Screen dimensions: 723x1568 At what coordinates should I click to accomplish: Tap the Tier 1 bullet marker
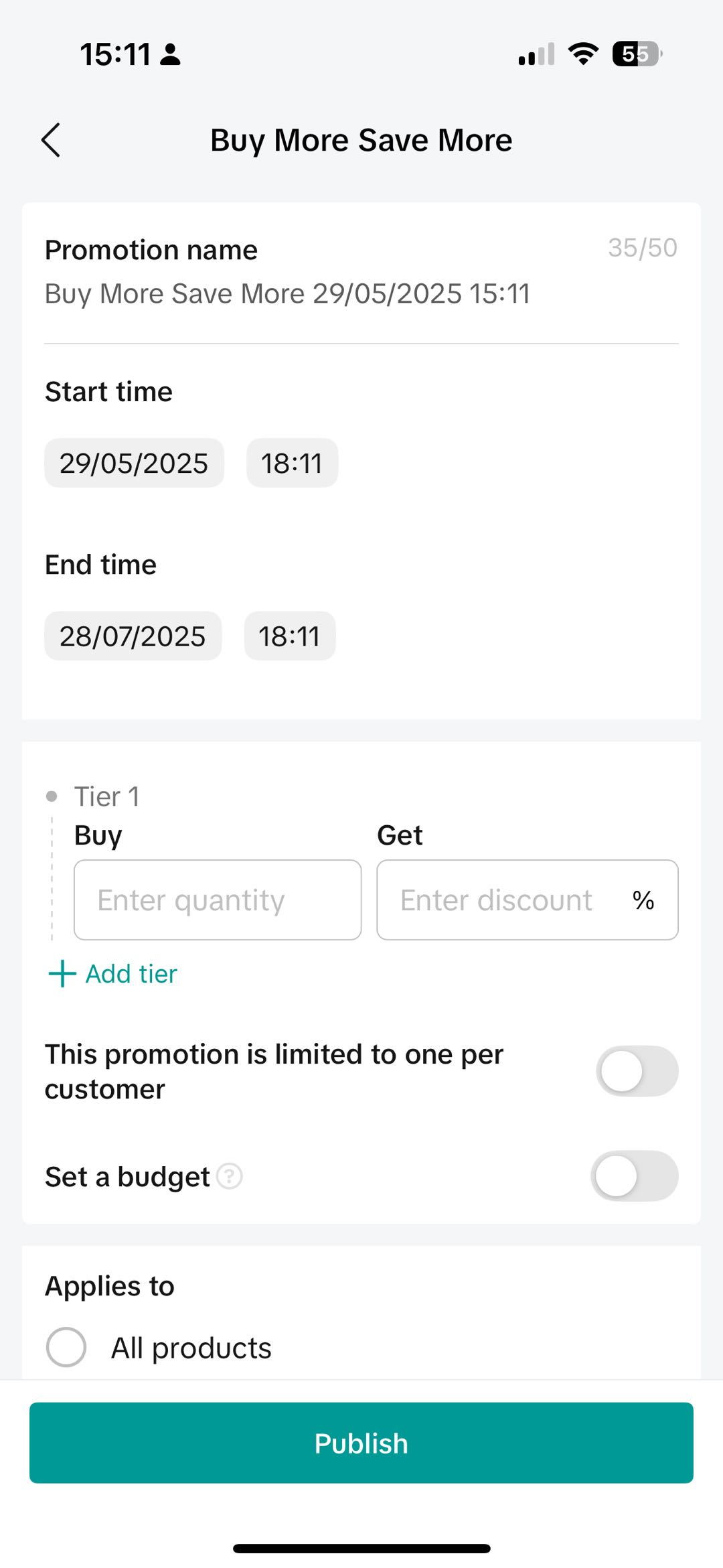52,796
